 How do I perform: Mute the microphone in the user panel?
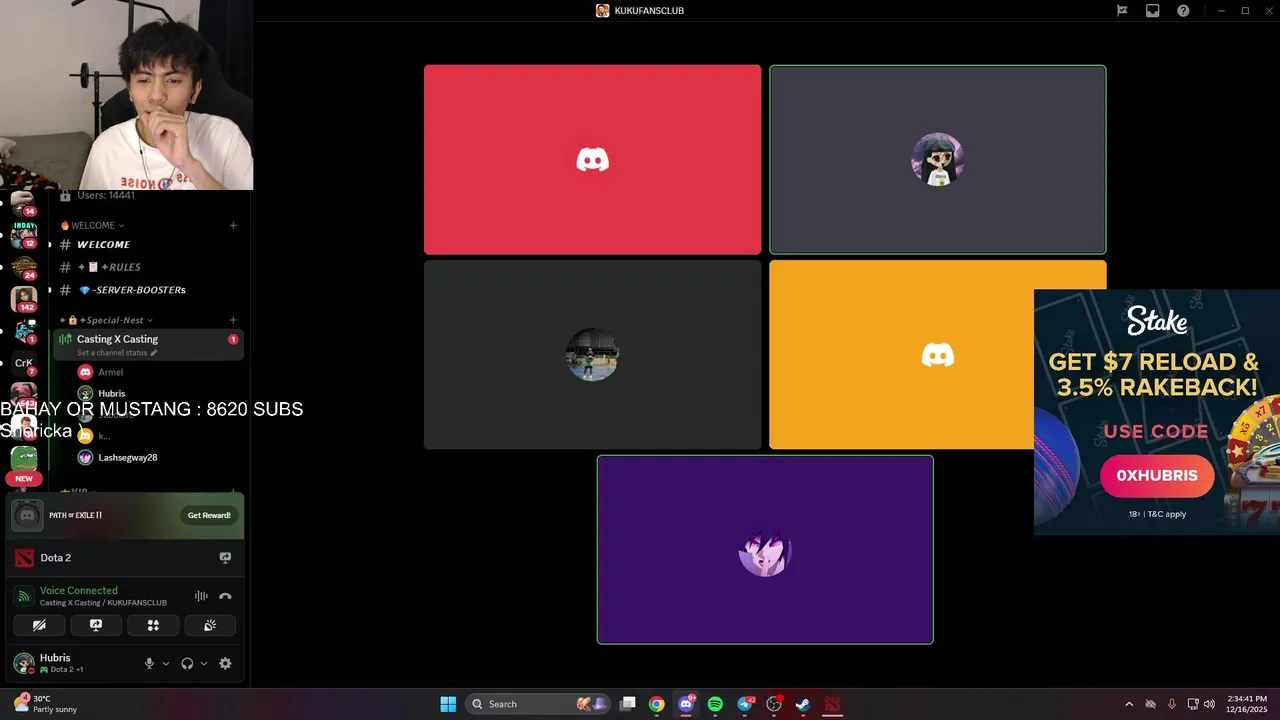click(x=149, y=663)
